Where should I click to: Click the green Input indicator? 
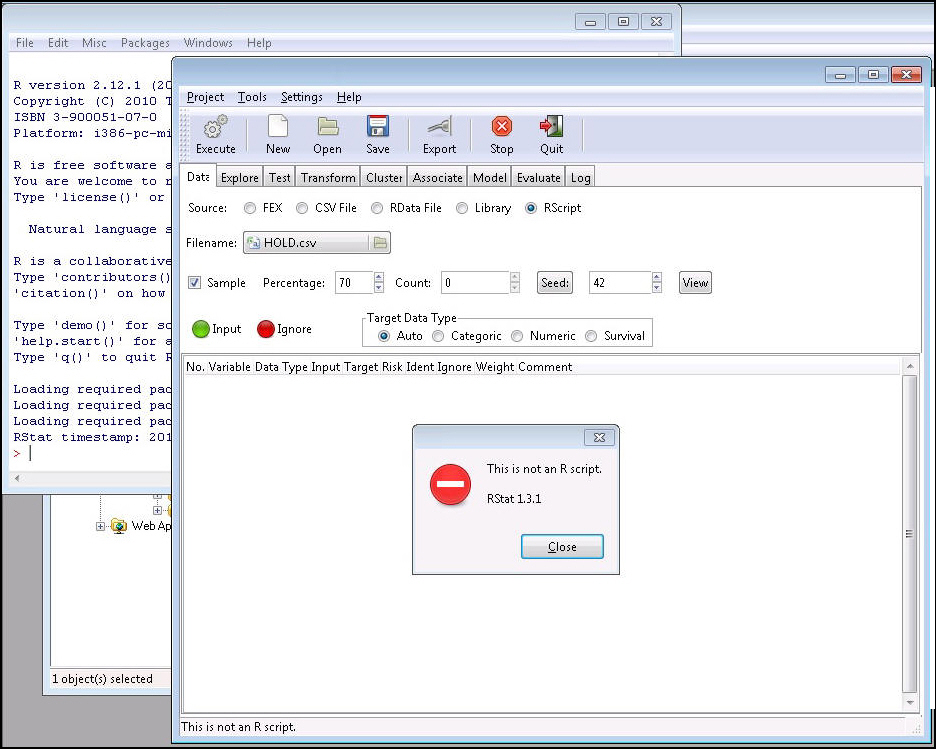tap(201, 329)
